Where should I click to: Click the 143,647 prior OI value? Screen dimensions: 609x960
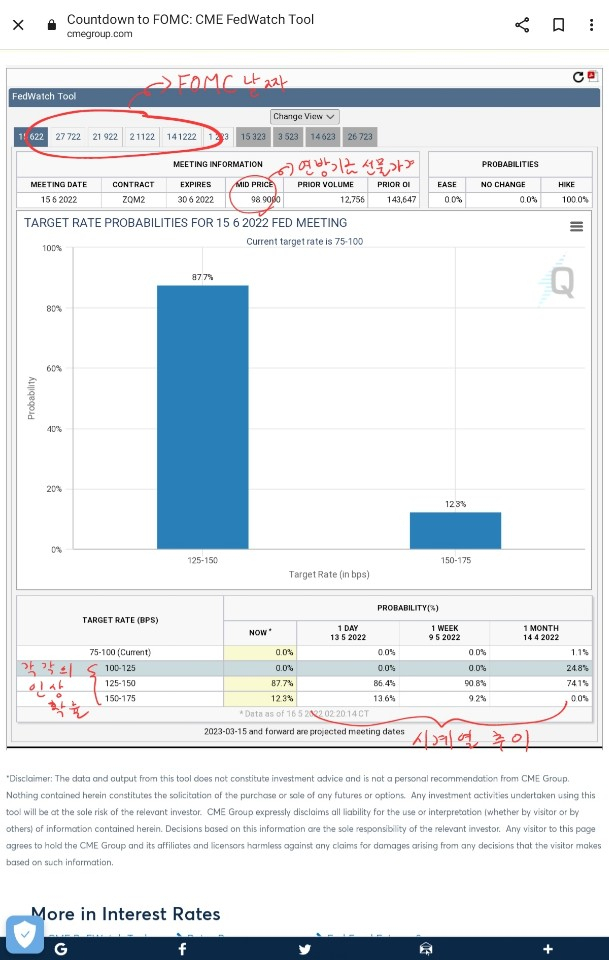point(401,200)
